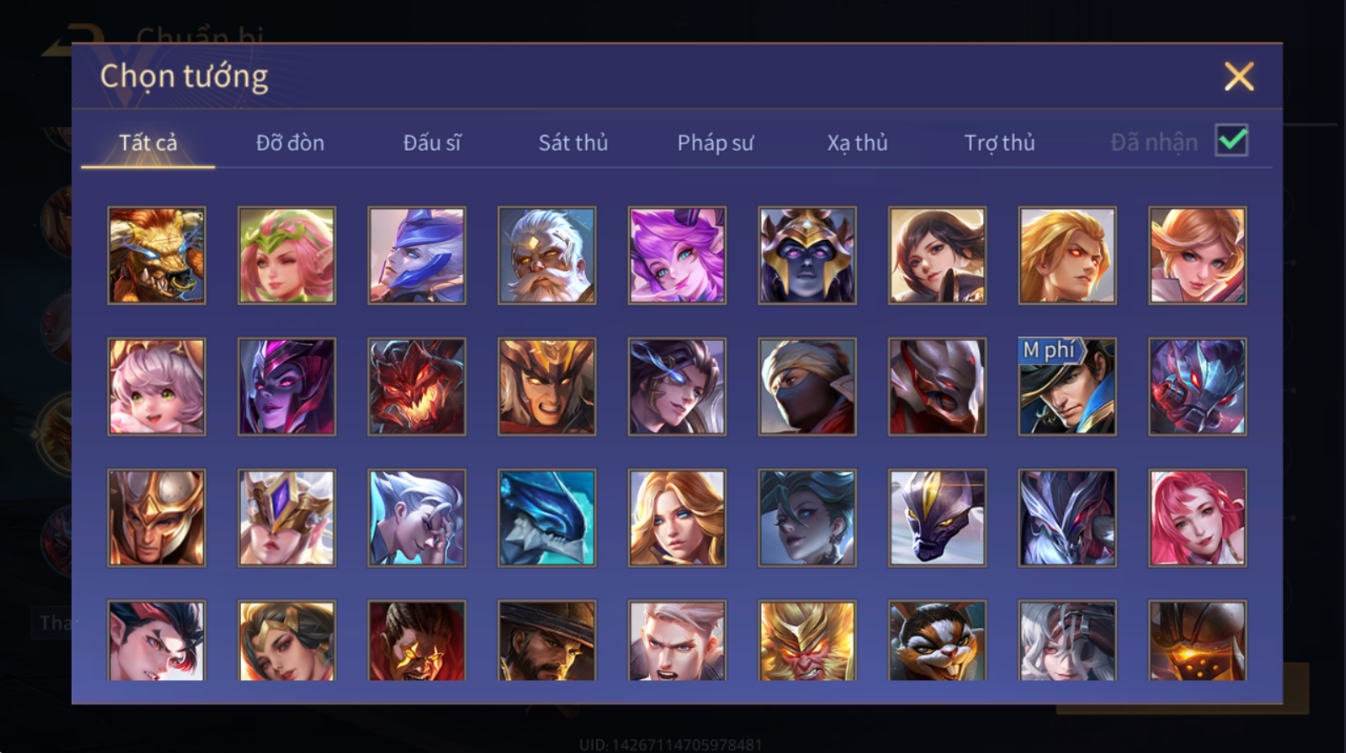Choose the white-bearded old man hero
This screenshot has width=1346, height=753.
[x=547, y=255]
